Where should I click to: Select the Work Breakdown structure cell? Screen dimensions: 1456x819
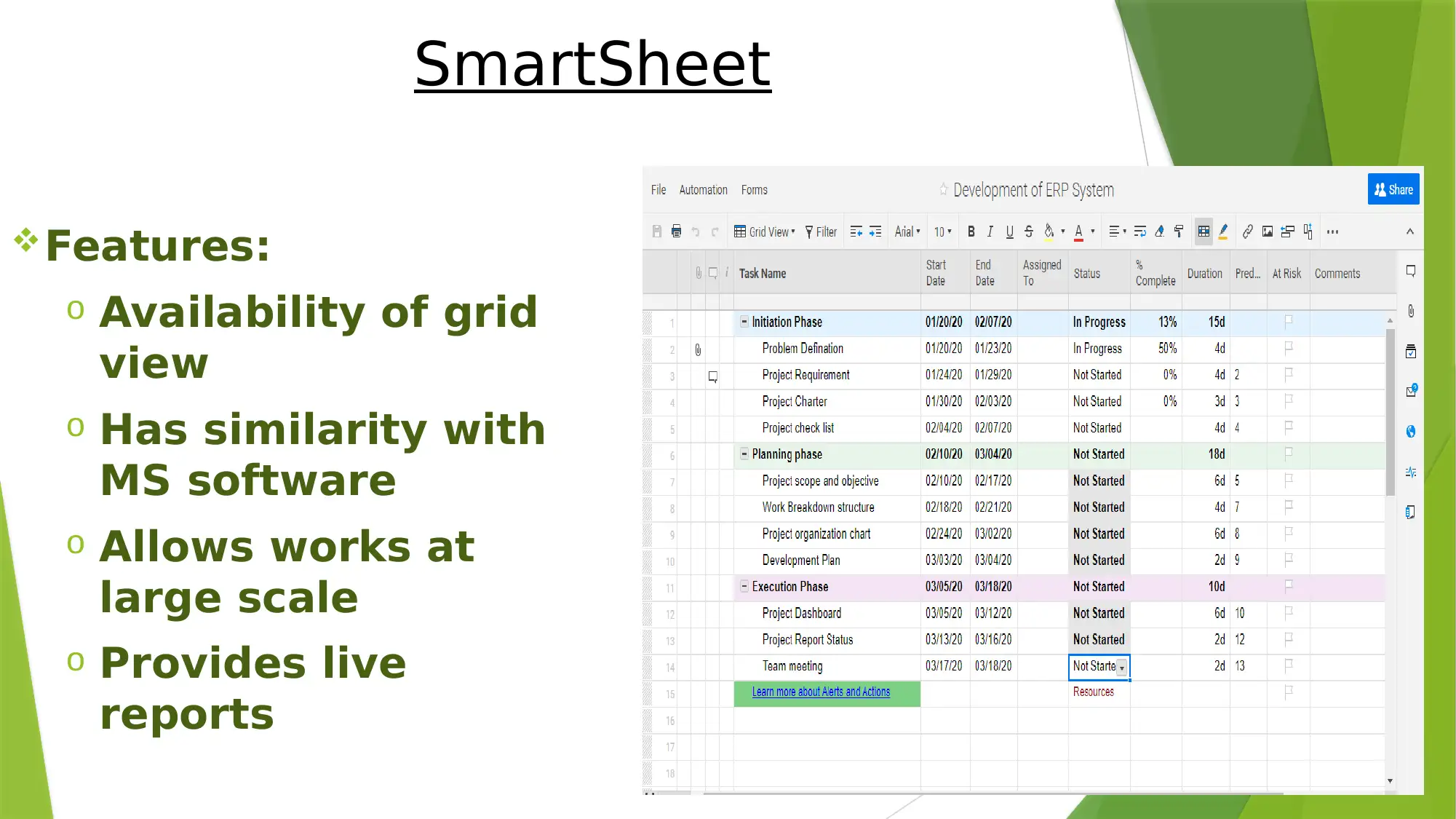[827, 507]
